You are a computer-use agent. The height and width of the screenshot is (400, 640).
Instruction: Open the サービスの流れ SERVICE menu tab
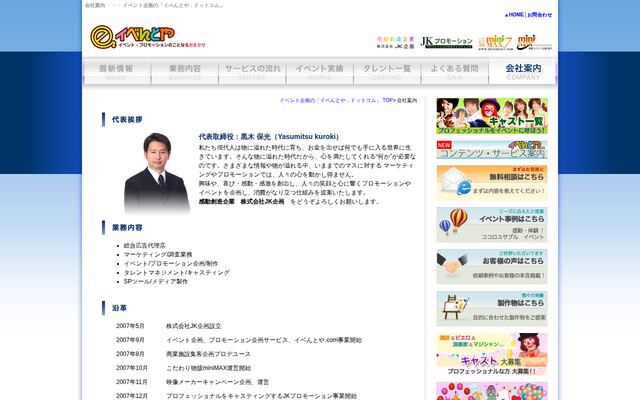tap(252, 72)
